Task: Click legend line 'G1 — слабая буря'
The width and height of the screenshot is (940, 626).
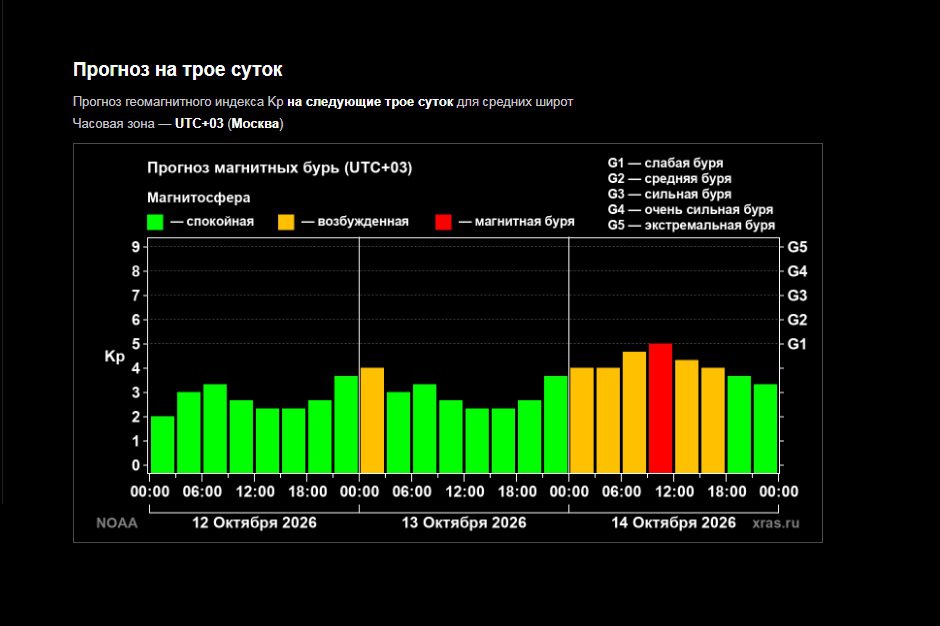Action: point(665,163)
